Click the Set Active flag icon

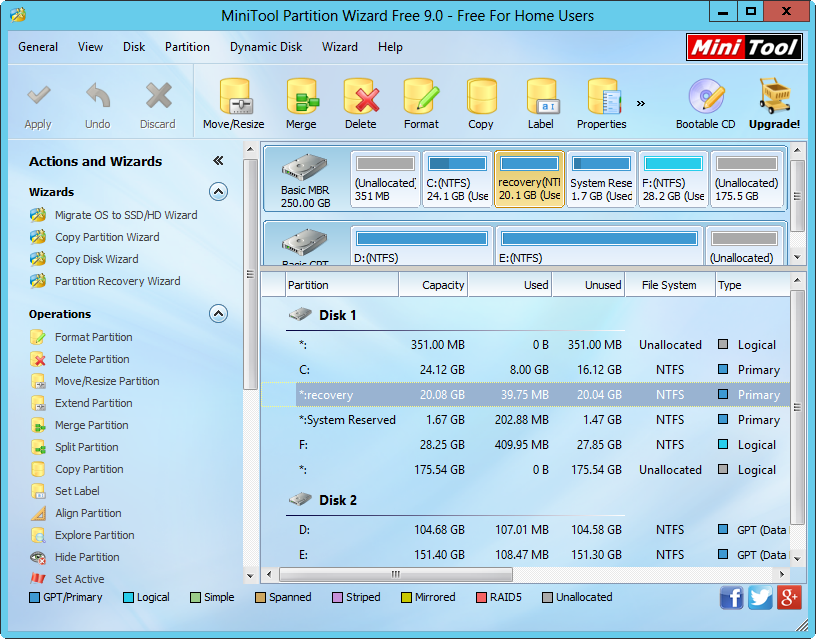click(38, 579)
